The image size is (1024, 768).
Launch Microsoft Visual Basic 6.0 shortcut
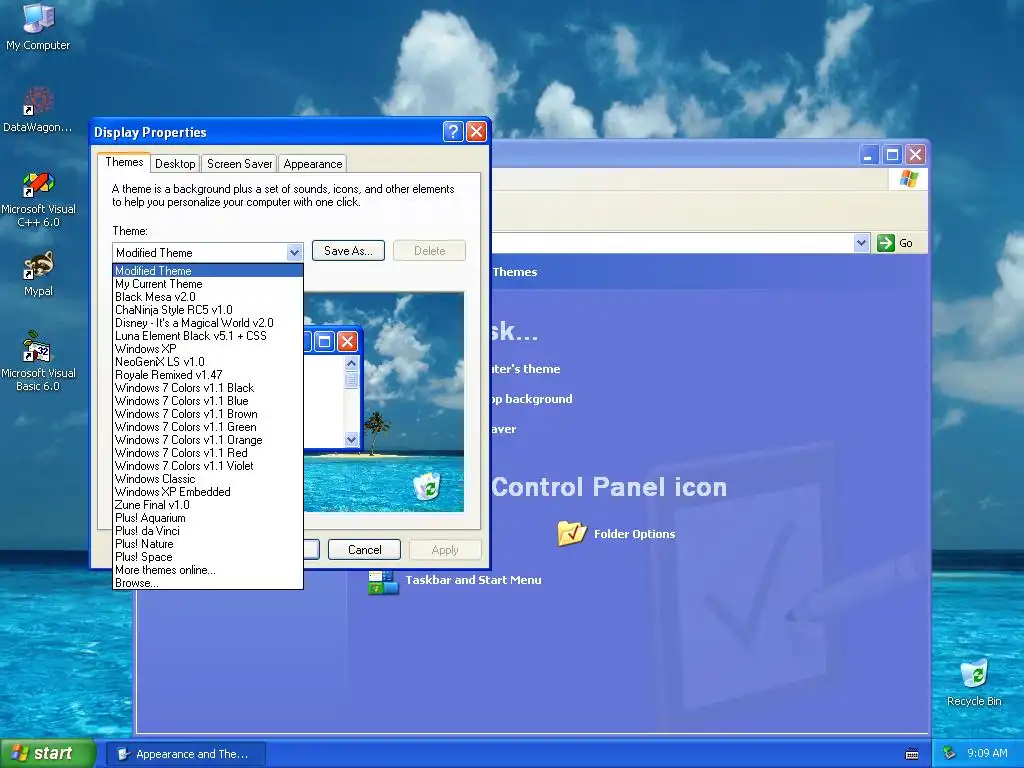(38, 361)
